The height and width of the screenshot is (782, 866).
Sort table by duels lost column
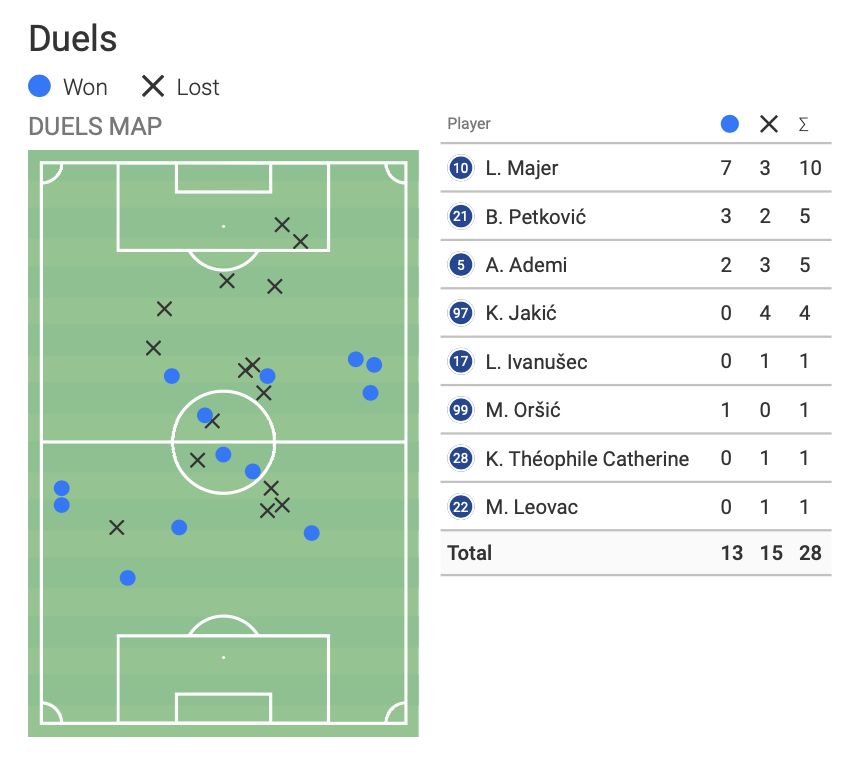[x=768, y=124]
